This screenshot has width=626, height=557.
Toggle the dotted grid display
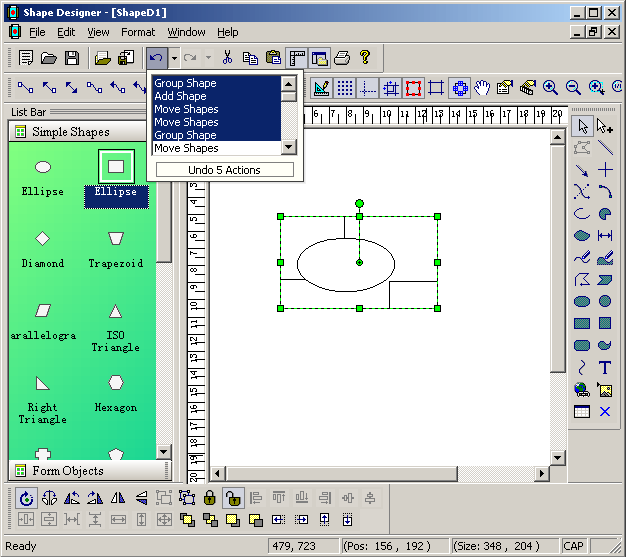tap(345, 87)
